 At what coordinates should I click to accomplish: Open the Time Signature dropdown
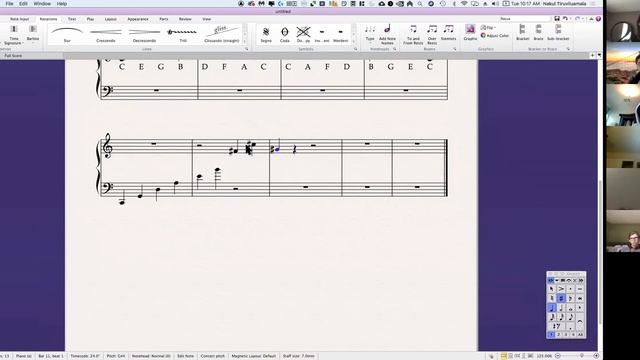coord(13,34)
